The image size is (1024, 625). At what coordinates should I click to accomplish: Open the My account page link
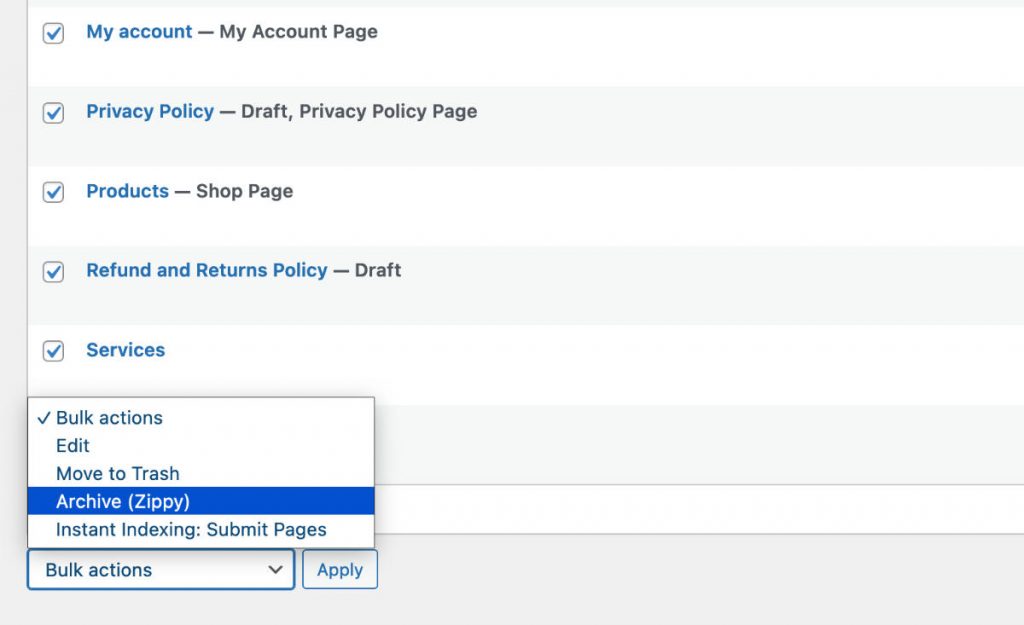139,31
